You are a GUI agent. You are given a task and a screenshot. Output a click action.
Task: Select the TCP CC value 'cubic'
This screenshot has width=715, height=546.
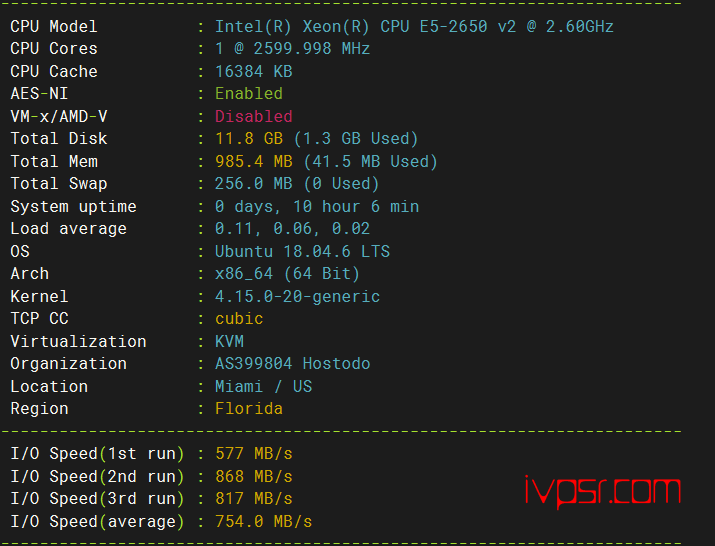[x=239, y=318]
